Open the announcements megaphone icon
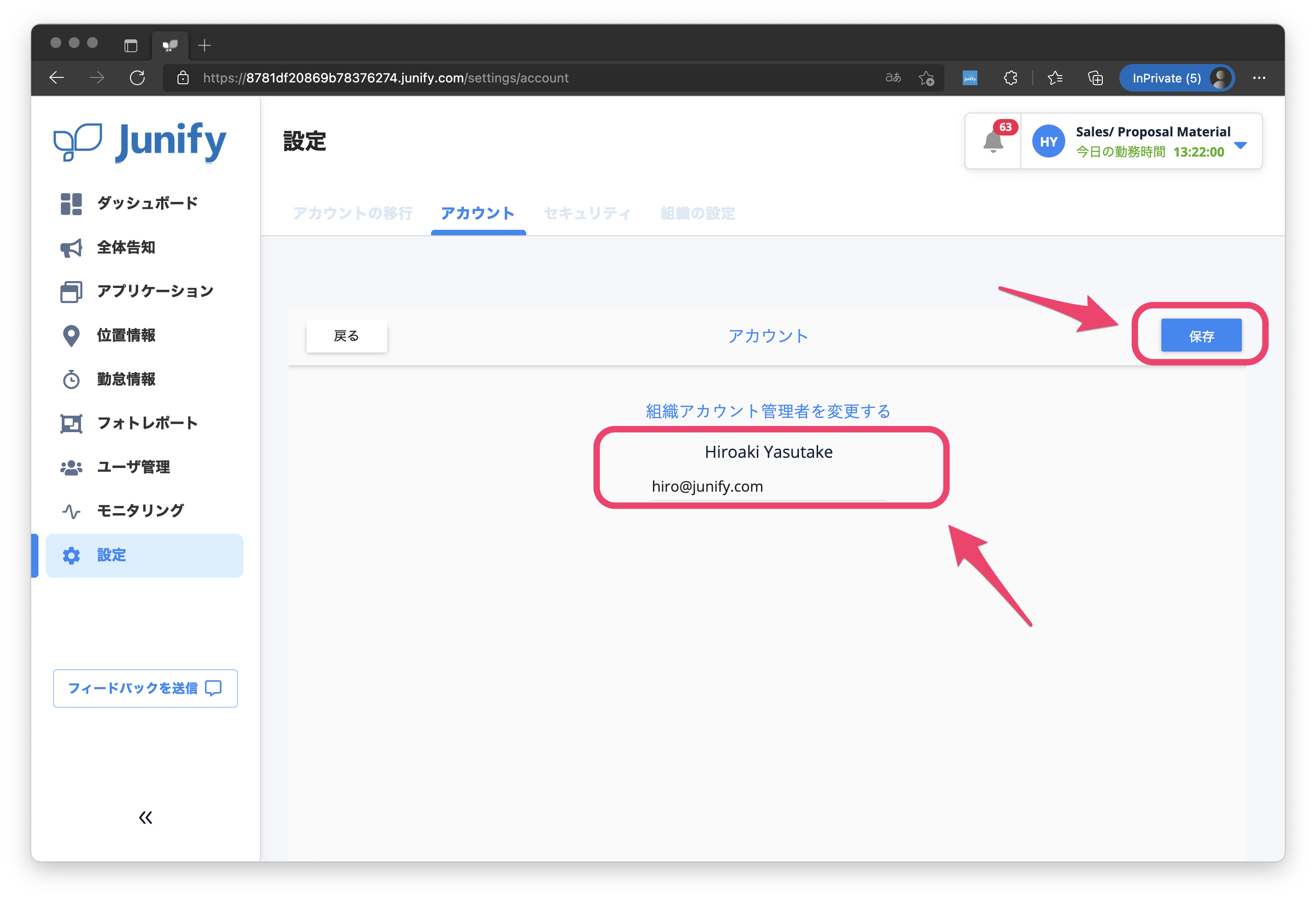1316x900 pixels. pyautogui.click(x=71, y=248)
